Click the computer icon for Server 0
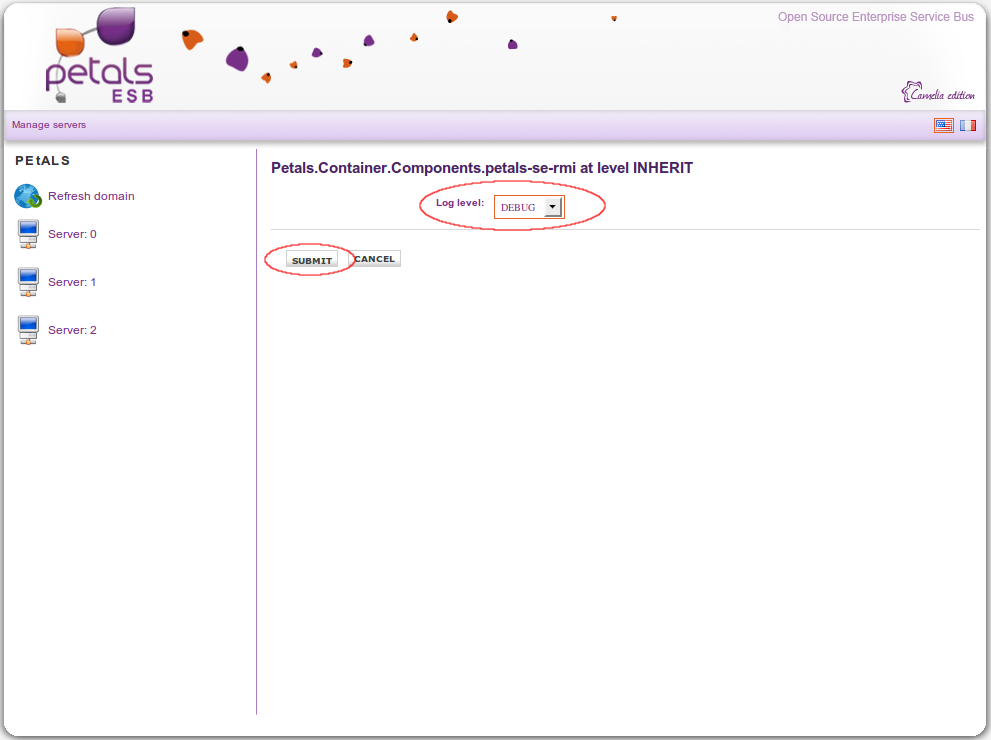Viewport: 991px width, 740px height. [28, 234]
